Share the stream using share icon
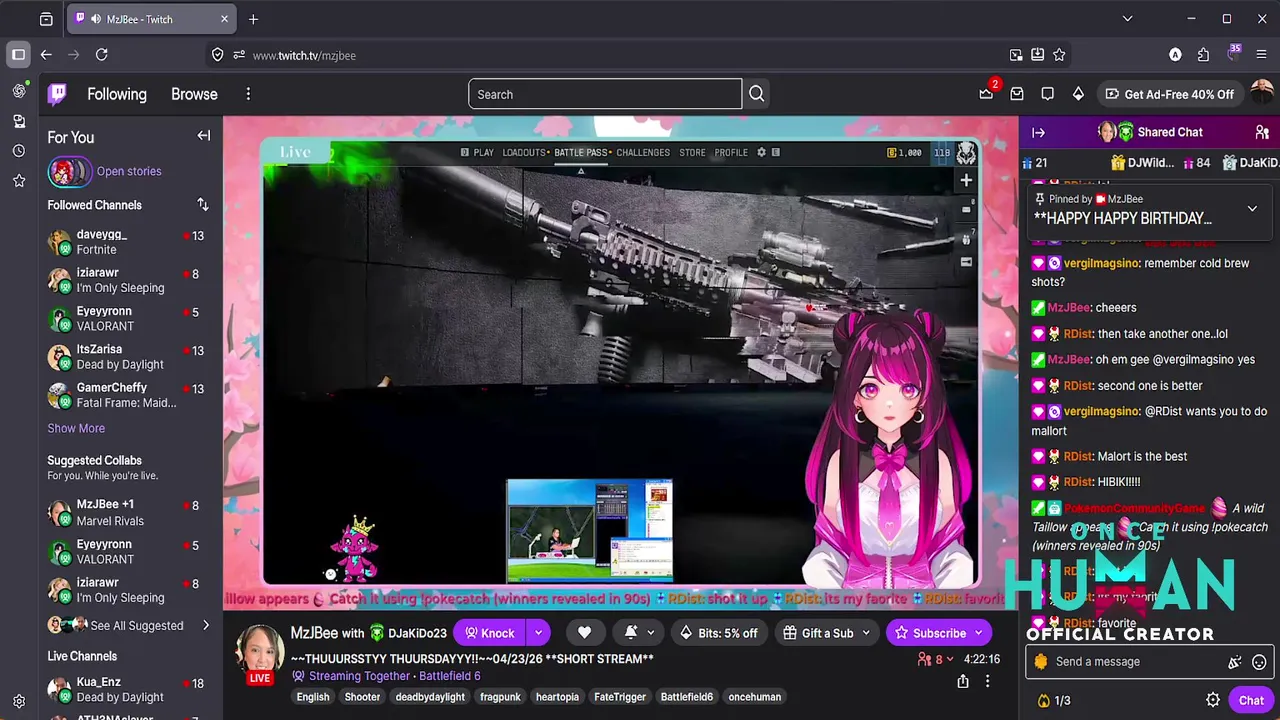1280x720 pixels. pos(962,681)
